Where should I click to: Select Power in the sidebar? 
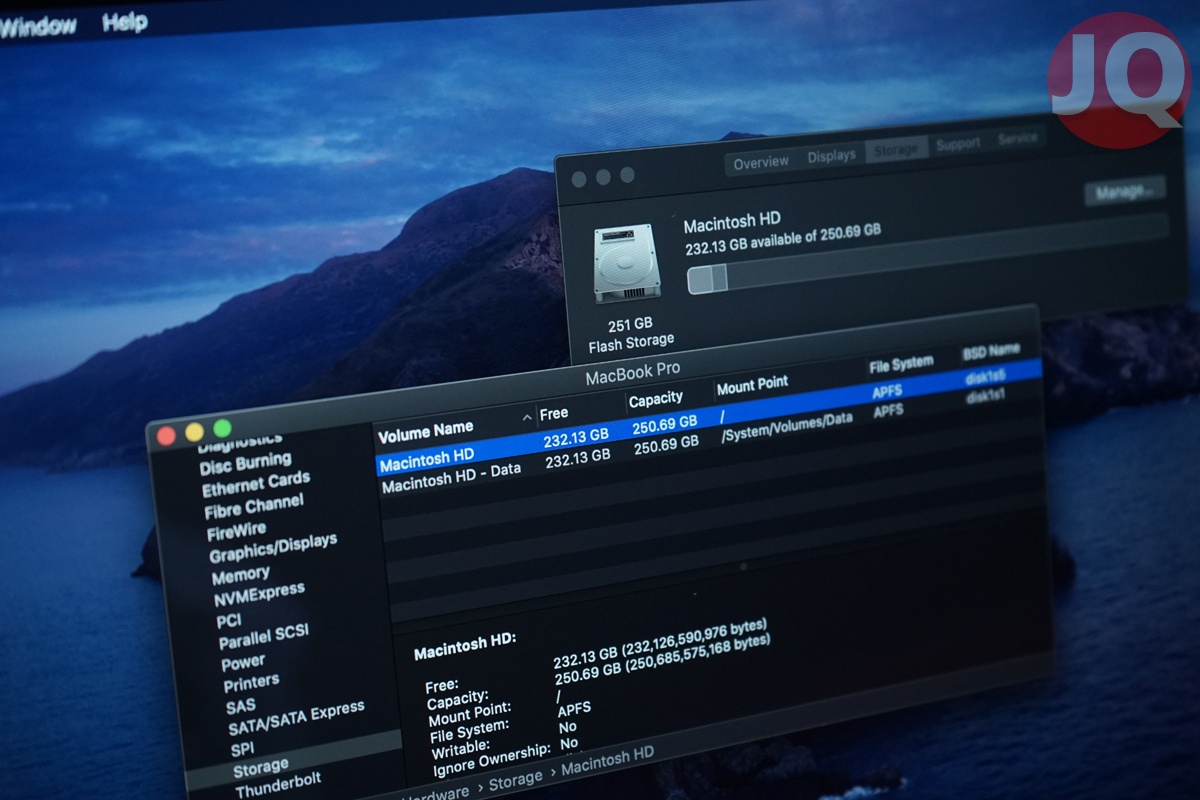243,663
